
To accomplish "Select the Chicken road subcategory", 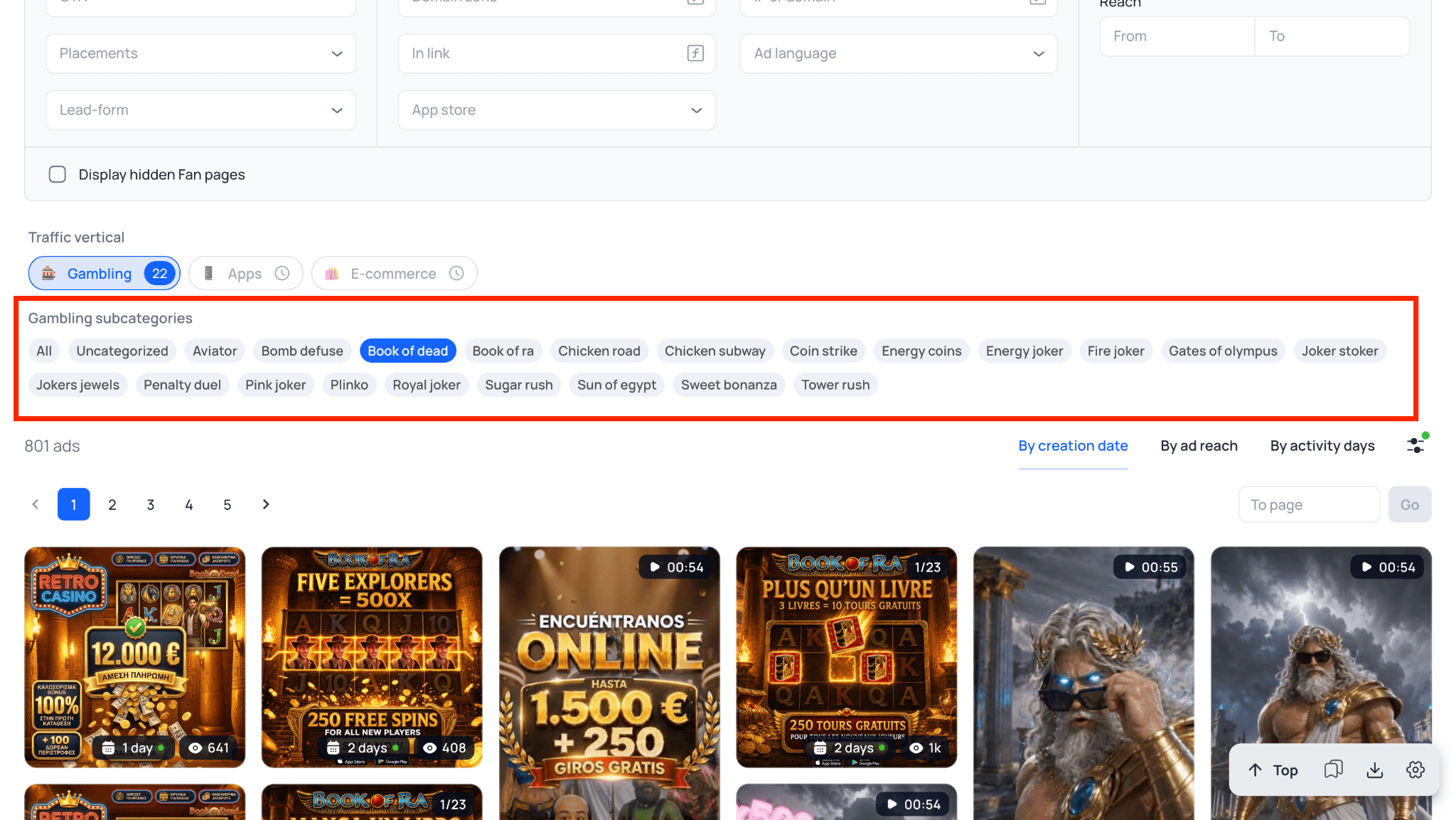I will (x=599, y=351).
